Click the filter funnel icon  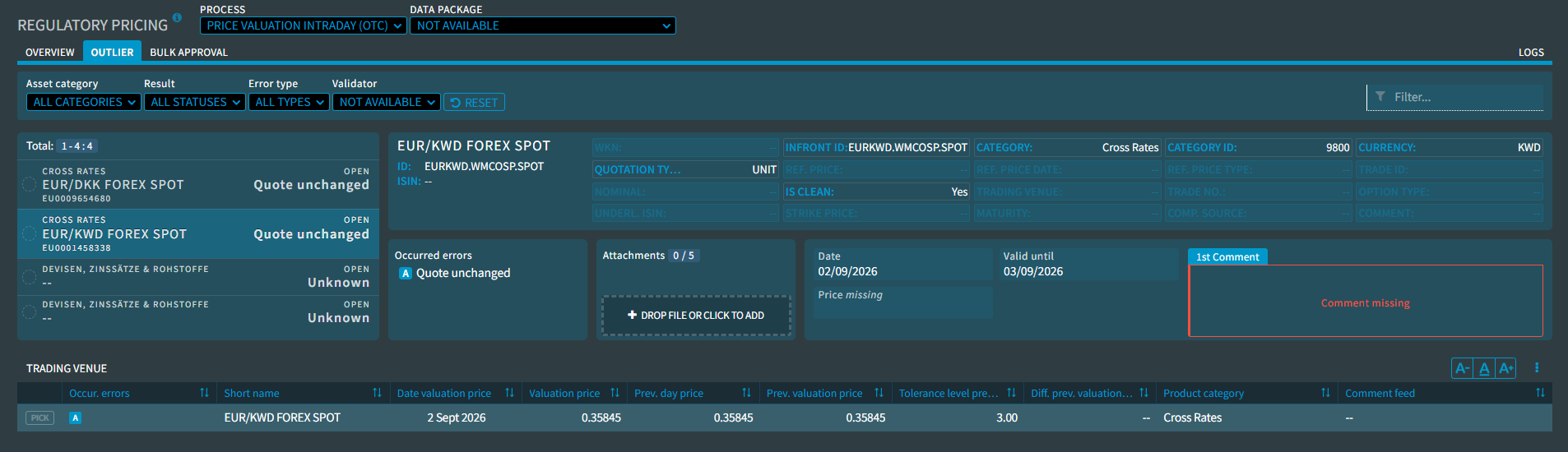coord(1380,97)
